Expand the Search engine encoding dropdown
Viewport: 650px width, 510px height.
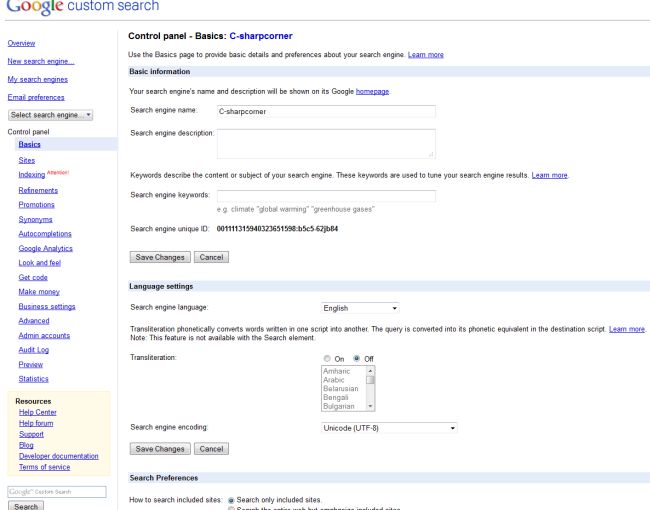pos(389,428)
